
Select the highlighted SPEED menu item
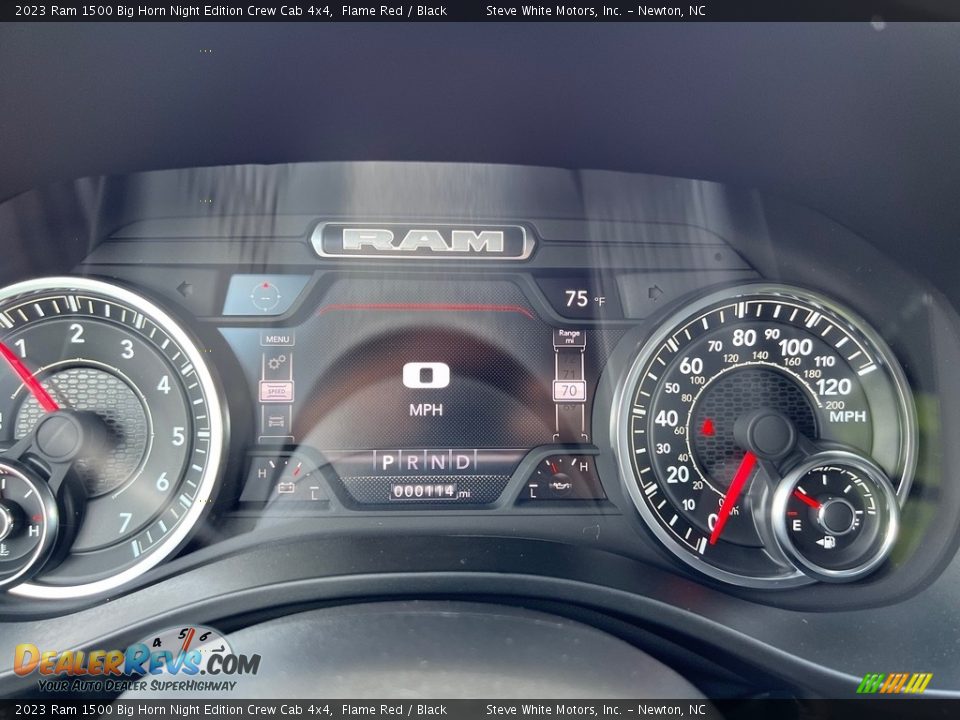pos(277,391)
